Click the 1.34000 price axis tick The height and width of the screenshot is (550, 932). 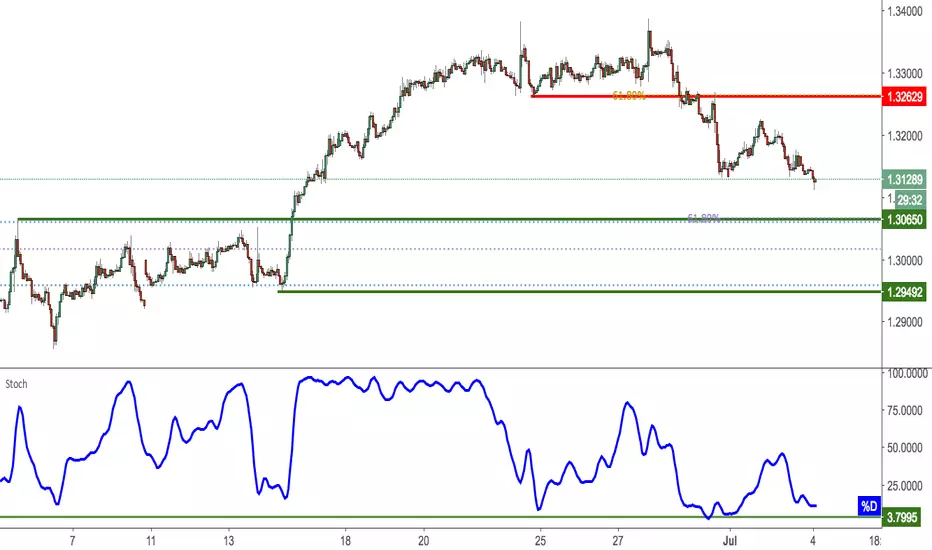coord(905,11)
